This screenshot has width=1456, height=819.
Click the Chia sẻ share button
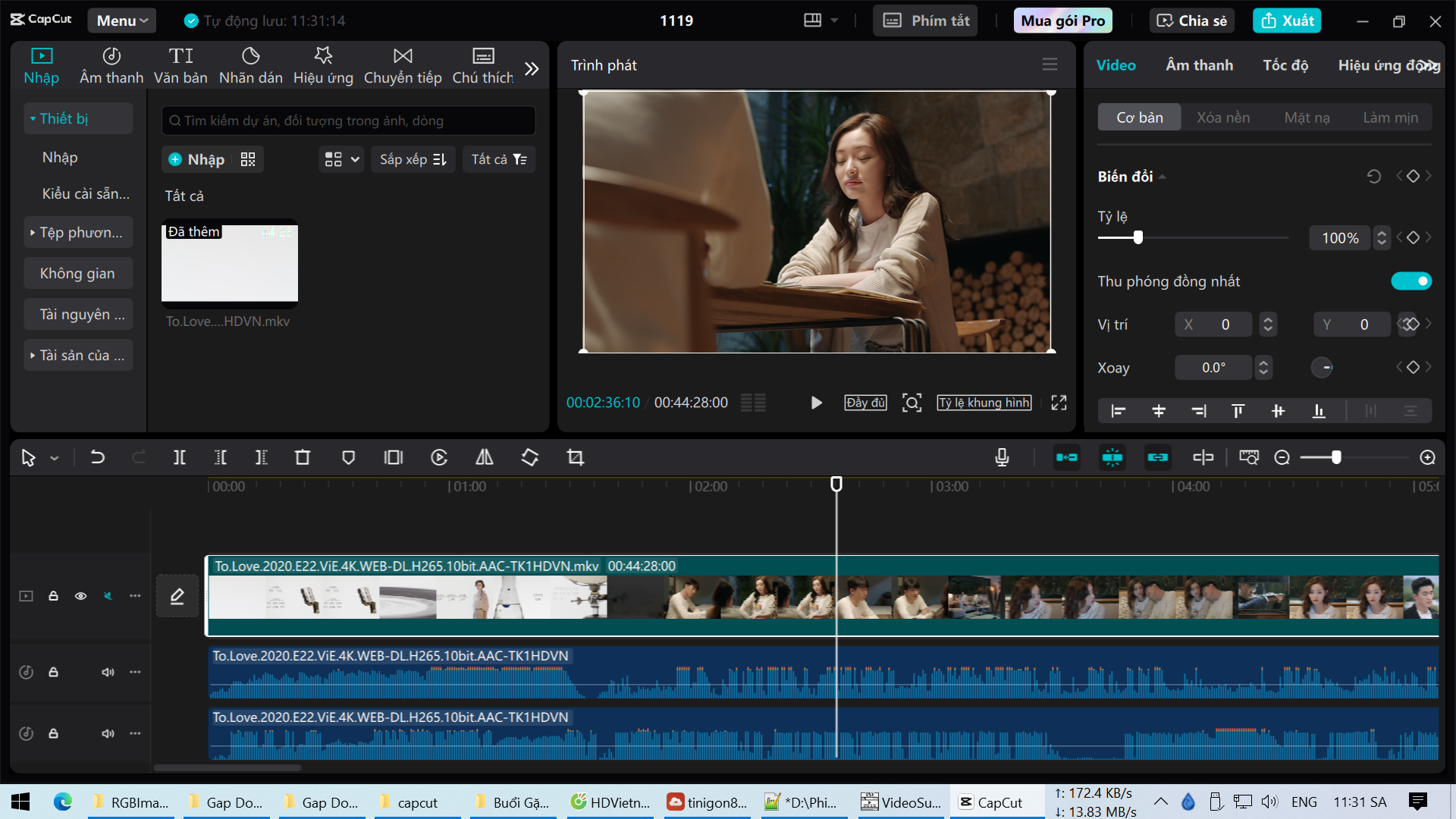(x=1192, y=20)
